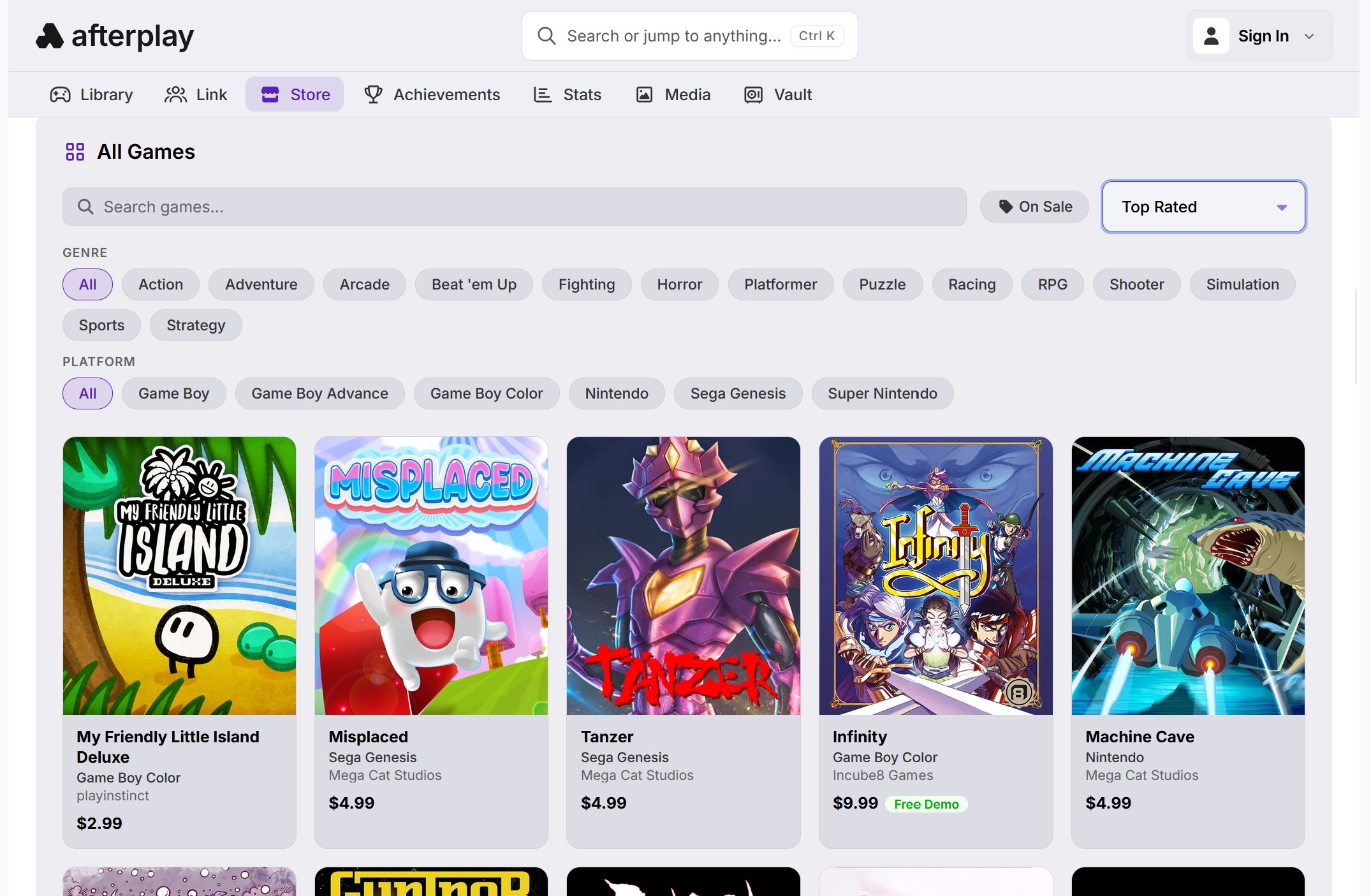Open the Top Rated sort dropdown
The height and width of the screenshot is (896, 1371).
(x=1203, y=207)
